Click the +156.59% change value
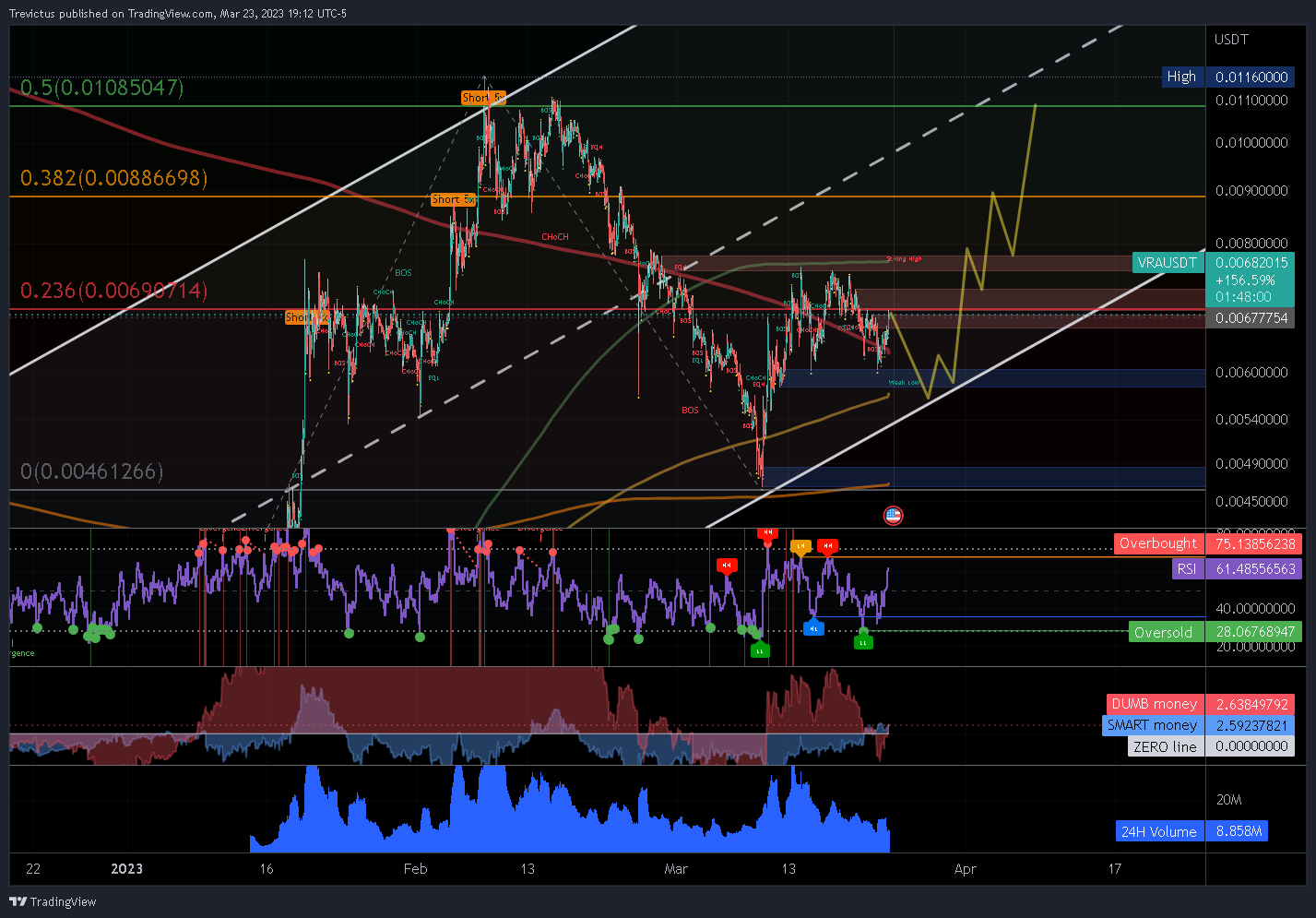The image size is (1316, 918). pos(1245,280)
